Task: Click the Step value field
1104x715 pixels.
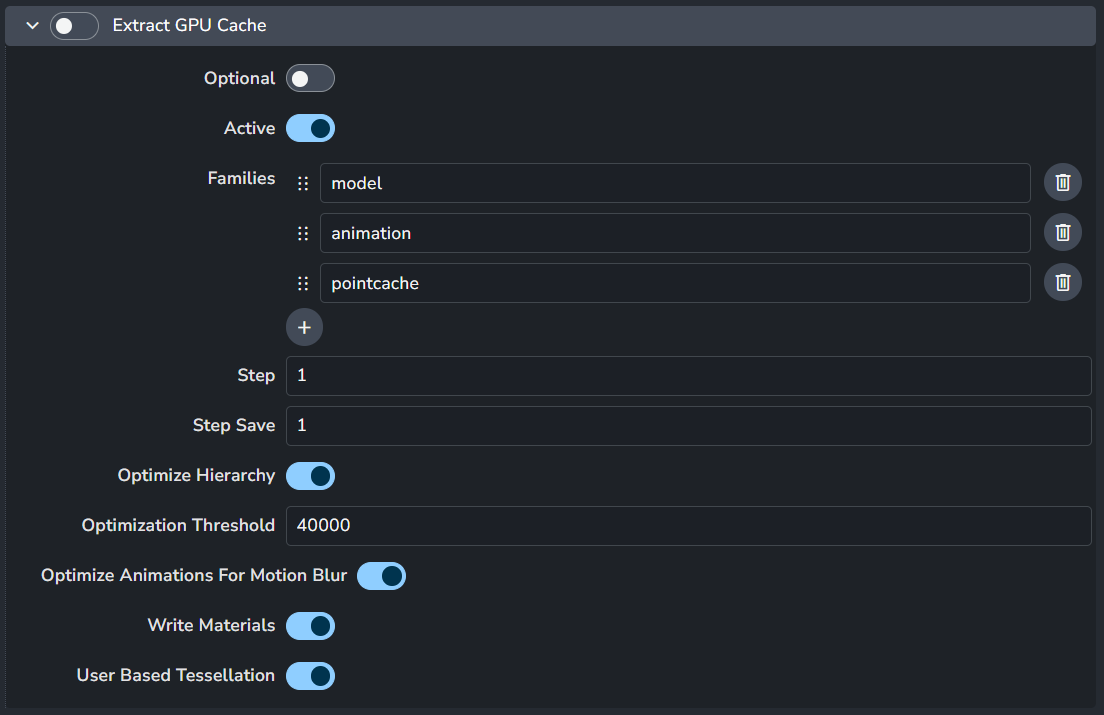Action: tap(688, 376)
